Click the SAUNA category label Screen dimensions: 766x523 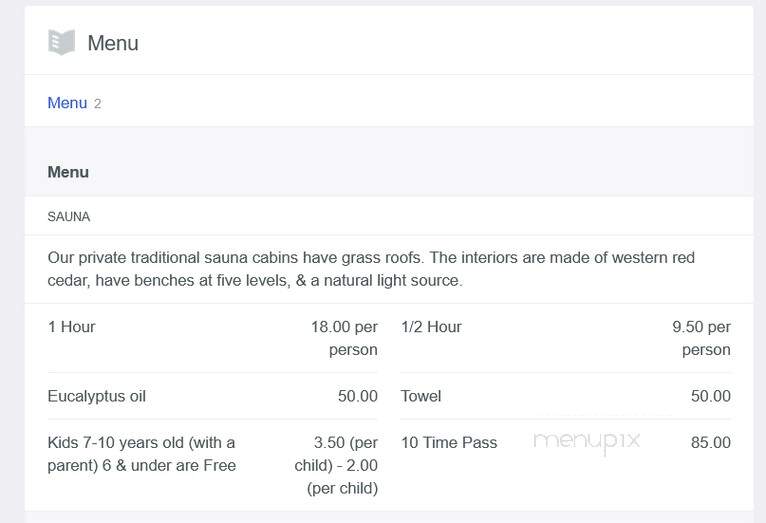pos(69,216)
